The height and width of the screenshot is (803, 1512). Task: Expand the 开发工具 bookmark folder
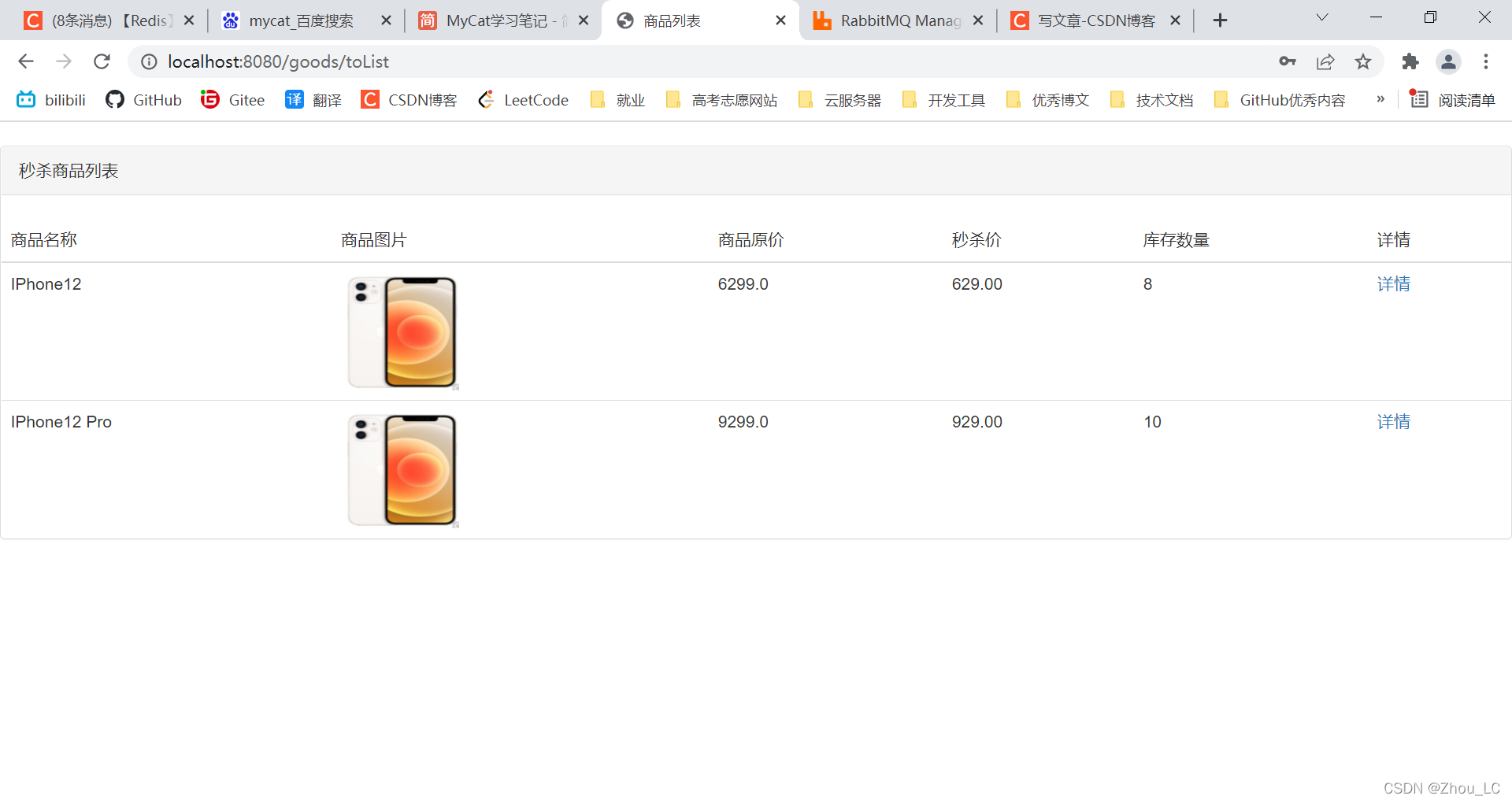tap(943, 100)
